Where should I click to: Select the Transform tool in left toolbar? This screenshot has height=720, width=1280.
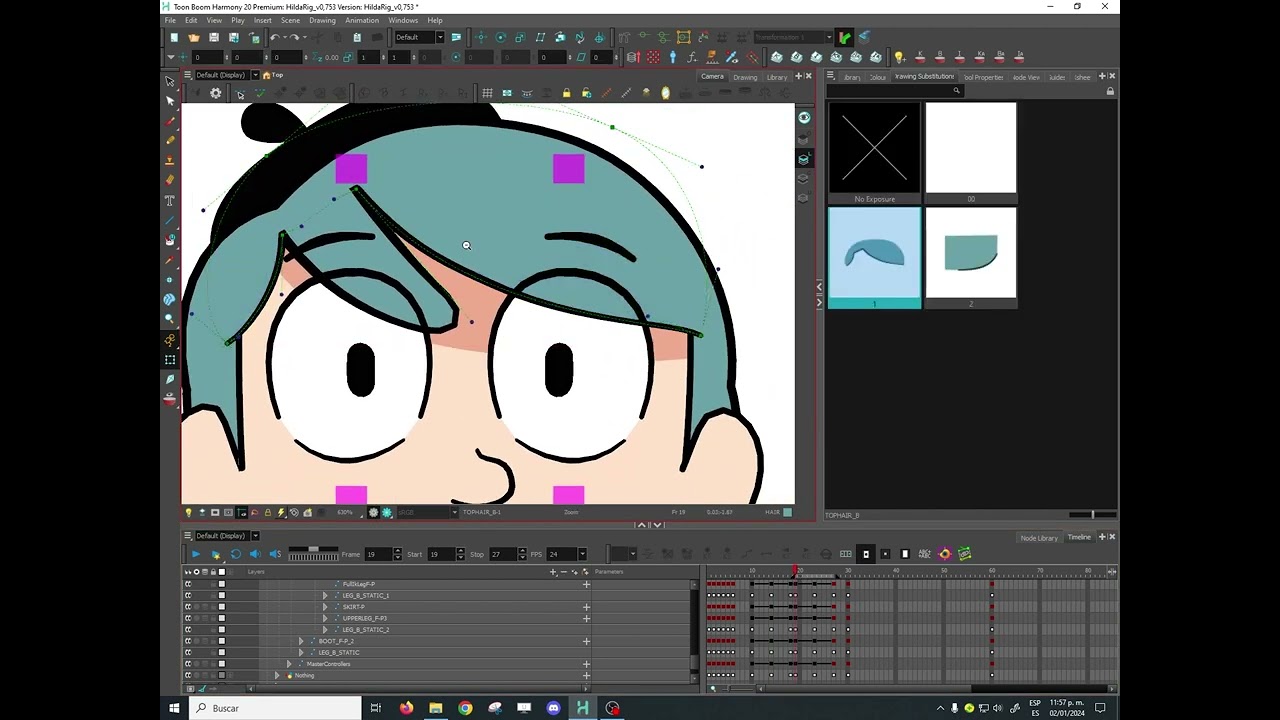click(170, 81)
